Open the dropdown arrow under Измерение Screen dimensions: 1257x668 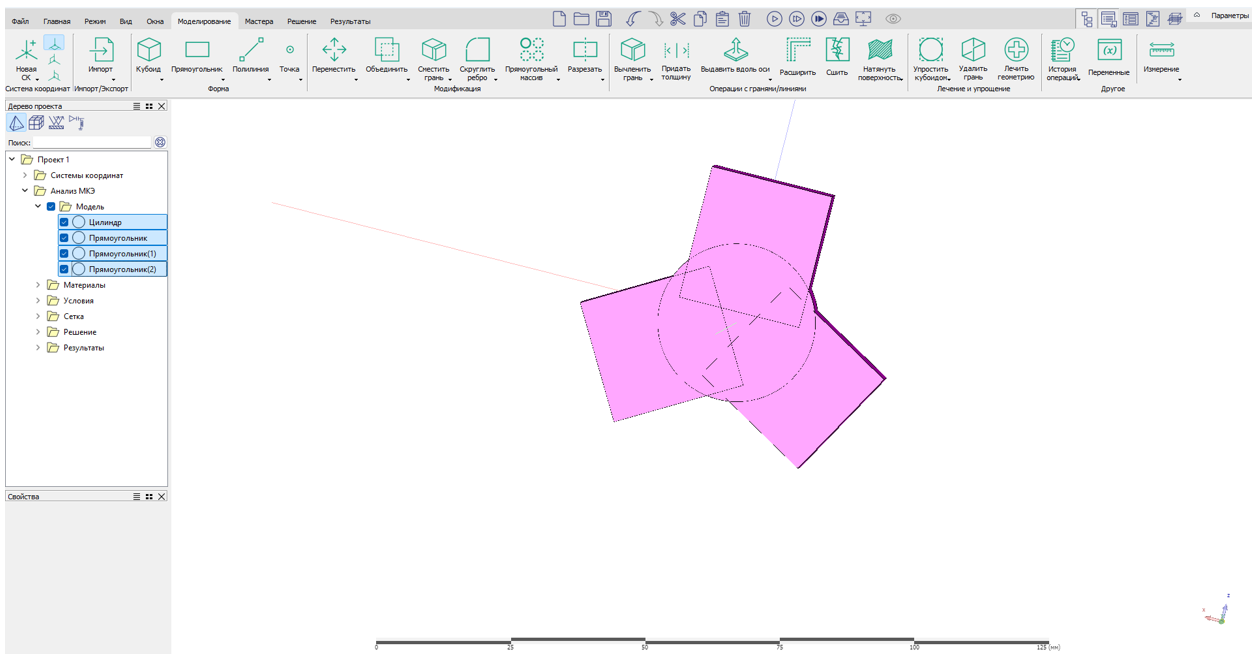1179,80
